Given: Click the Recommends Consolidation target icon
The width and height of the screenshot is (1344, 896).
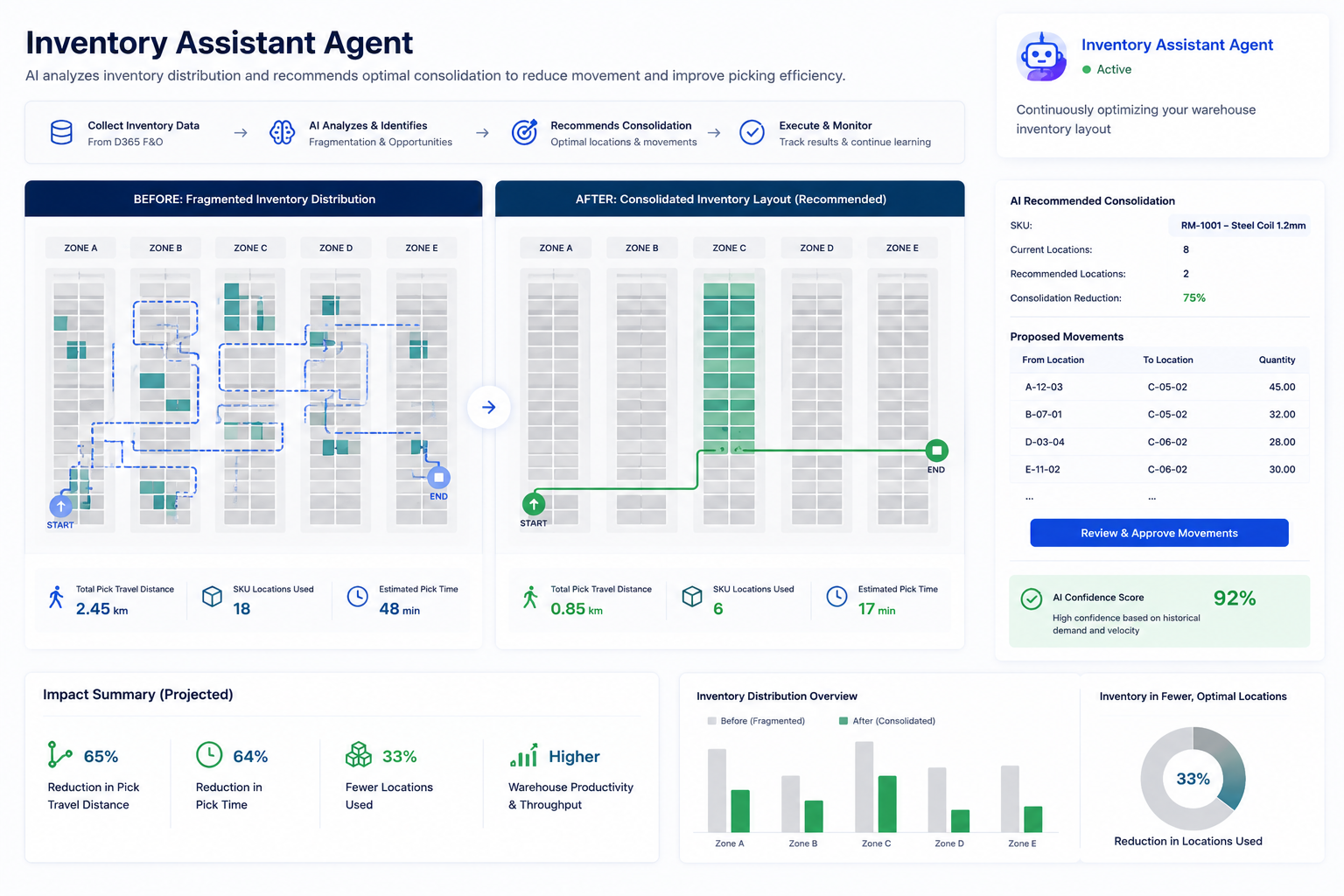Looking at the screenshot, I should (524, 132).
